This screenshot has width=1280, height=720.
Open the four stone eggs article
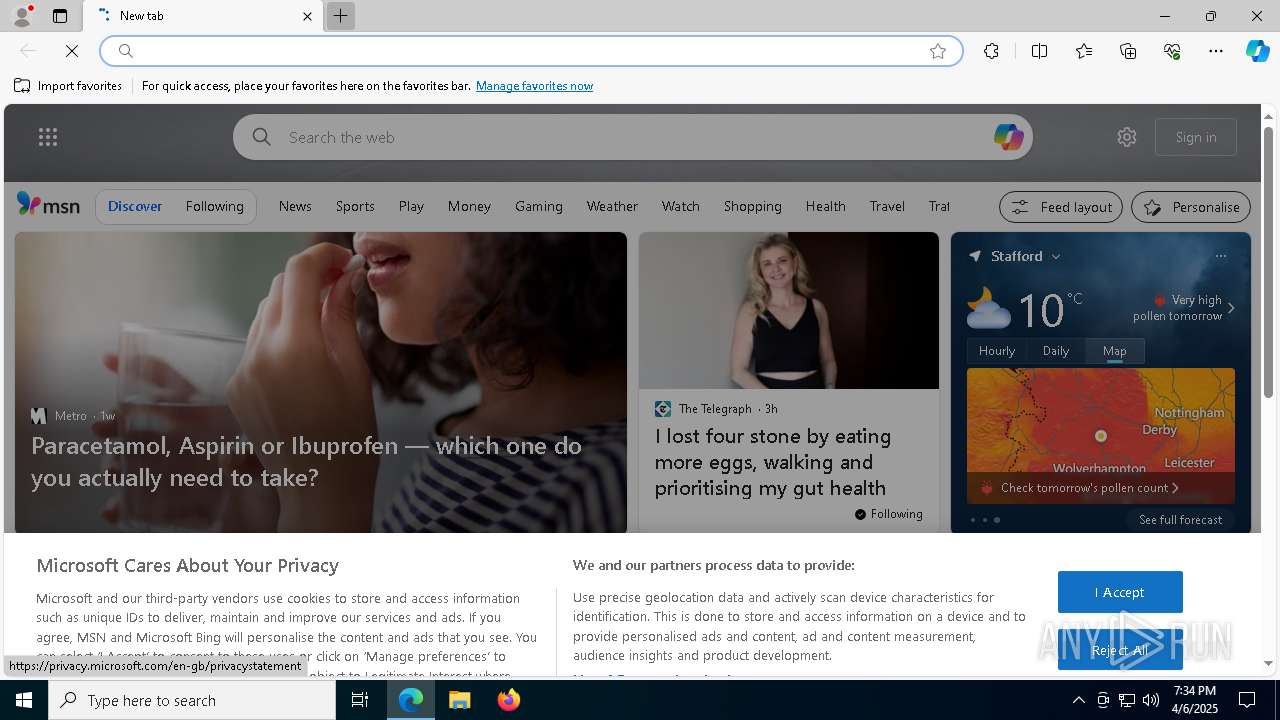(773, 462)
